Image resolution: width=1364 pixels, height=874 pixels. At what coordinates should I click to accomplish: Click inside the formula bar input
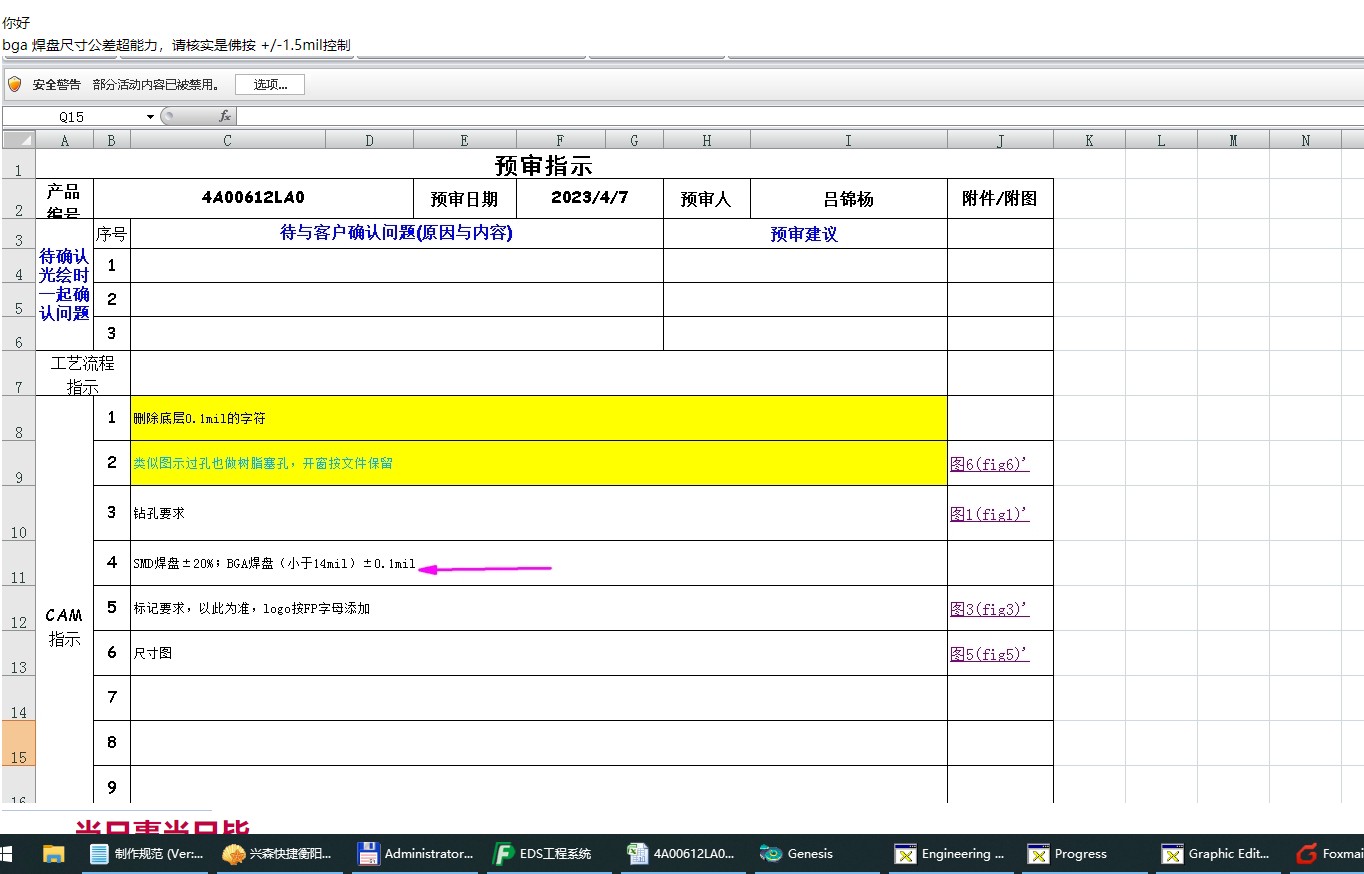click(x=800, y=117)
